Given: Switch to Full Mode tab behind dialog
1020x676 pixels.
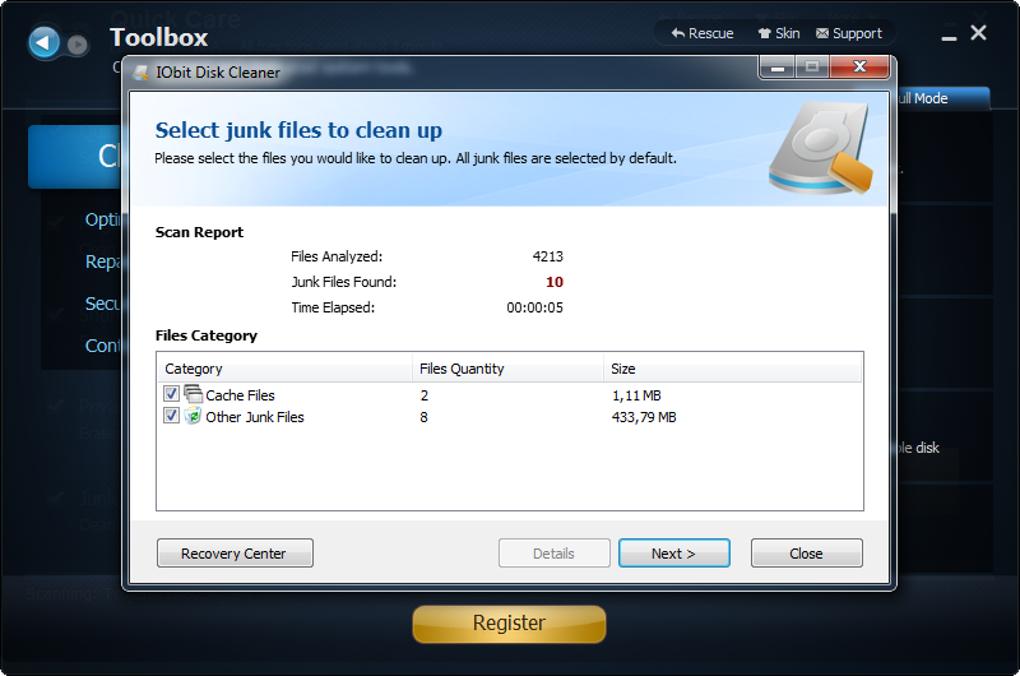Looking at the screenshot, I should pyautogui.click(x=942, y=98).
